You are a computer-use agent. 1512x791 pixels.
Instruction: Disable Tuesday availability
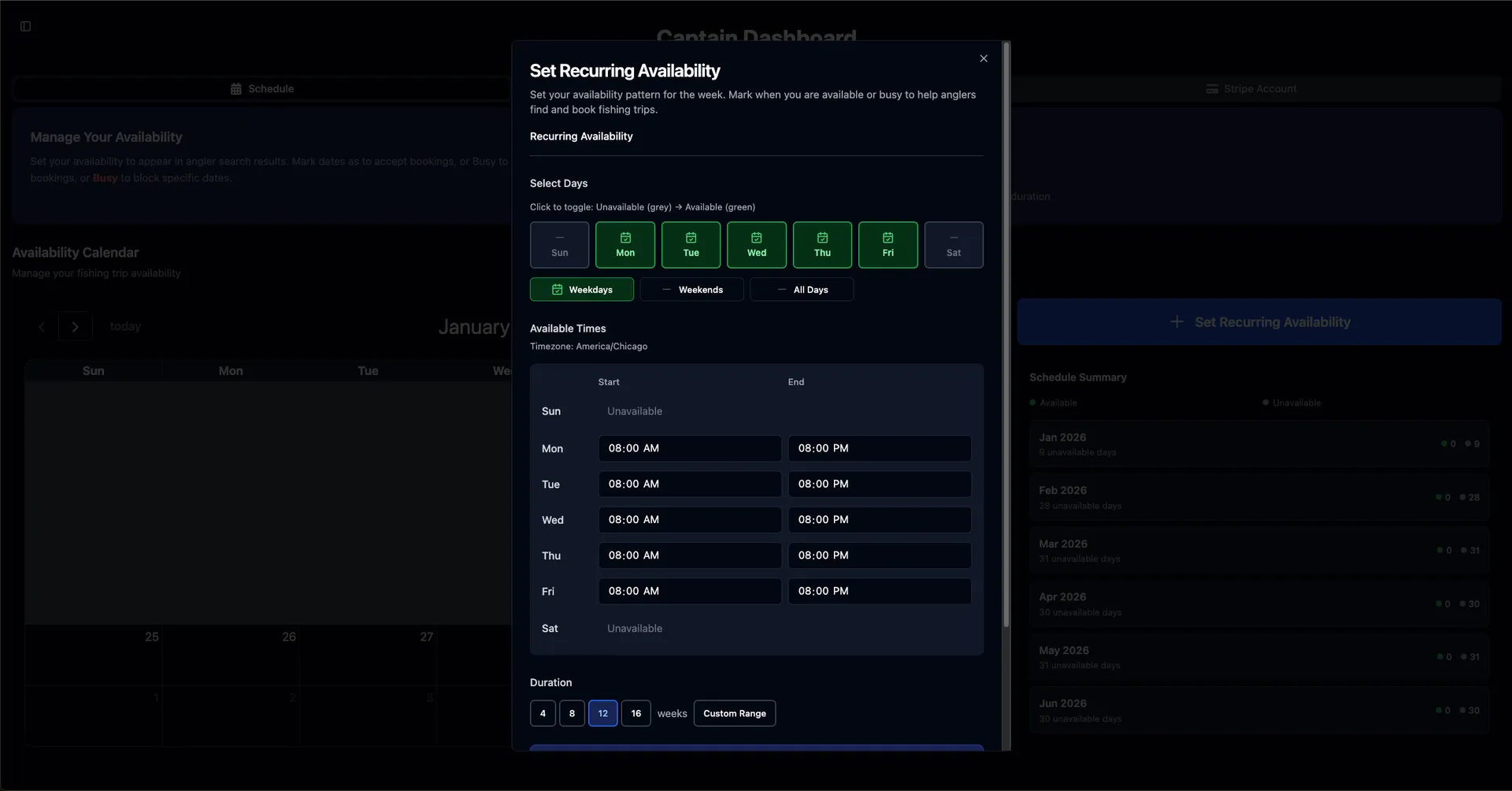(x=691, y=244)
